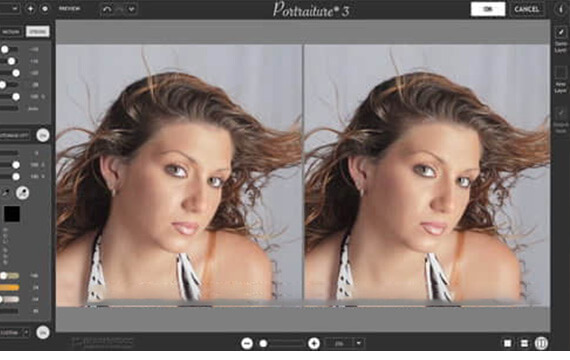The height and width of the screenshot is (360, 570).
Task: Click the redo arrow icon
Action: (x=119, y=9)
